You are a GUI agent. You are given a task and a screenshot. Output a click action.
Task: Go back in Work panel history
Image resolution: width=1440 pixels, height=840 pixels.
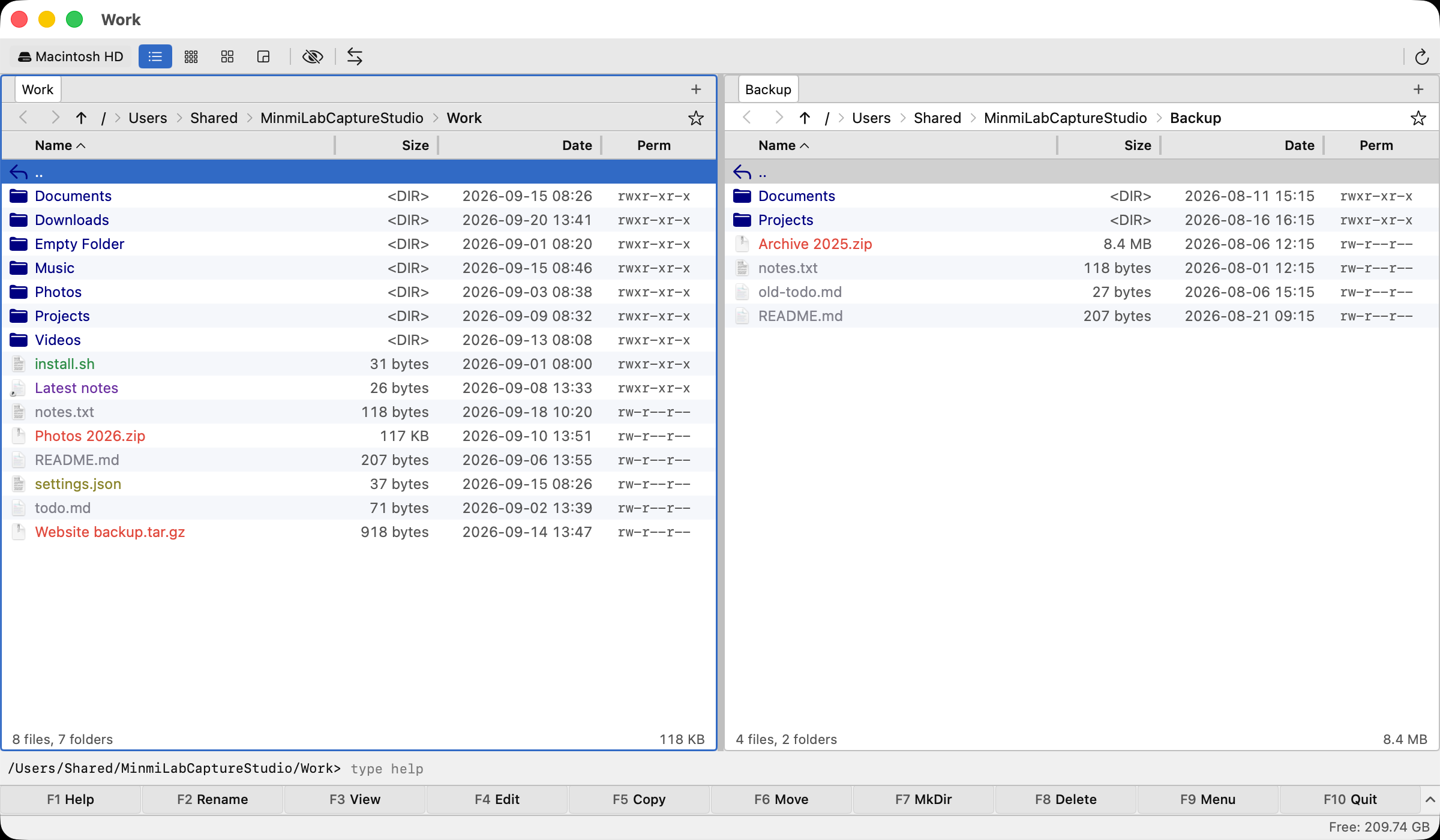coord(23,118)
